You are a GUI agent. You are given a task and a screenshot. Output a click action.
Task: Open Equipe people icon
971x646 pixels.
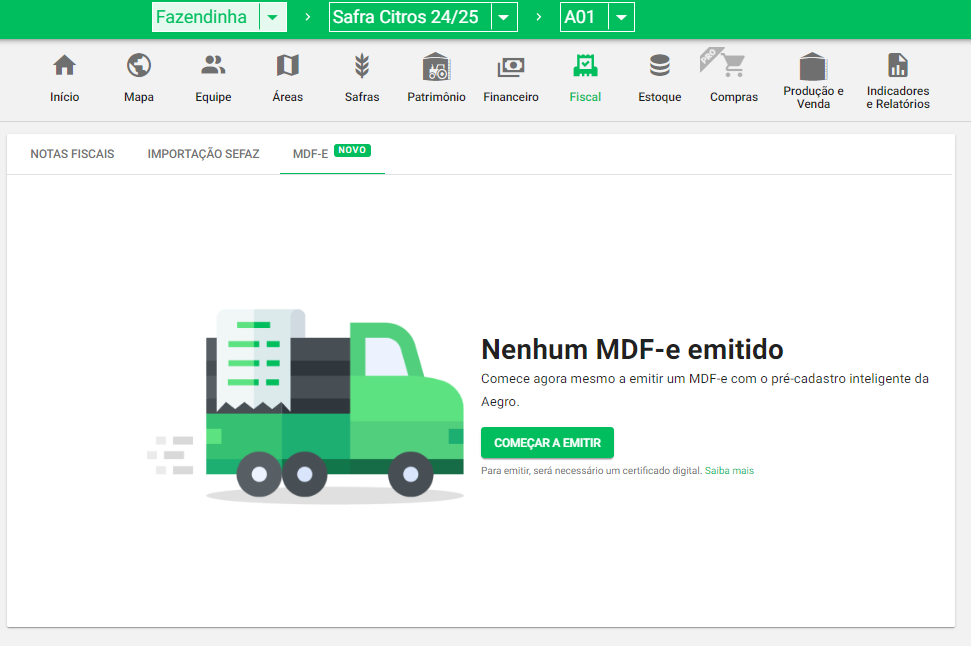tap(213, 67)
